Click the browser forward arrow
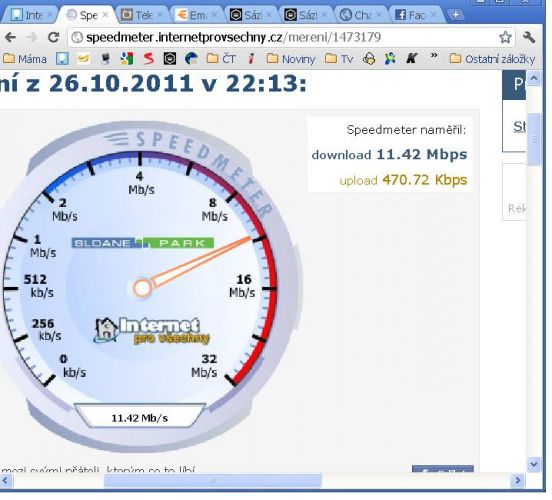This screenshot has width=552, height=500. click(x=32, y=37)
